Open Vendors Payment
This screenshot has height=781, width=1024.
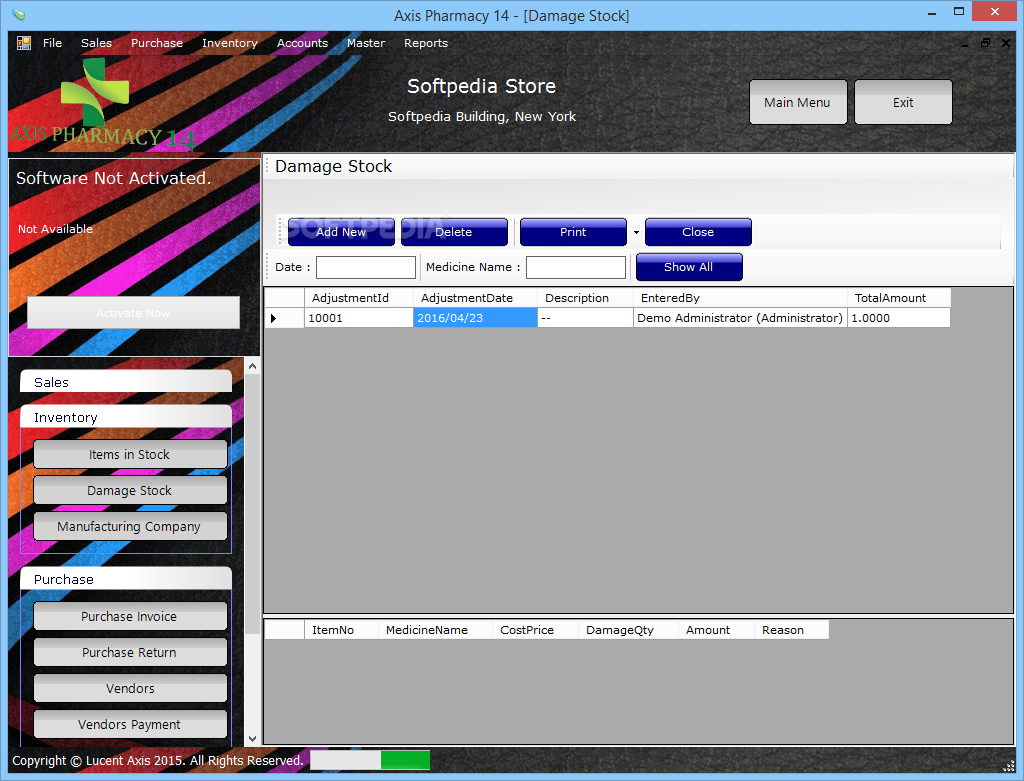click(x=130, y=724)
